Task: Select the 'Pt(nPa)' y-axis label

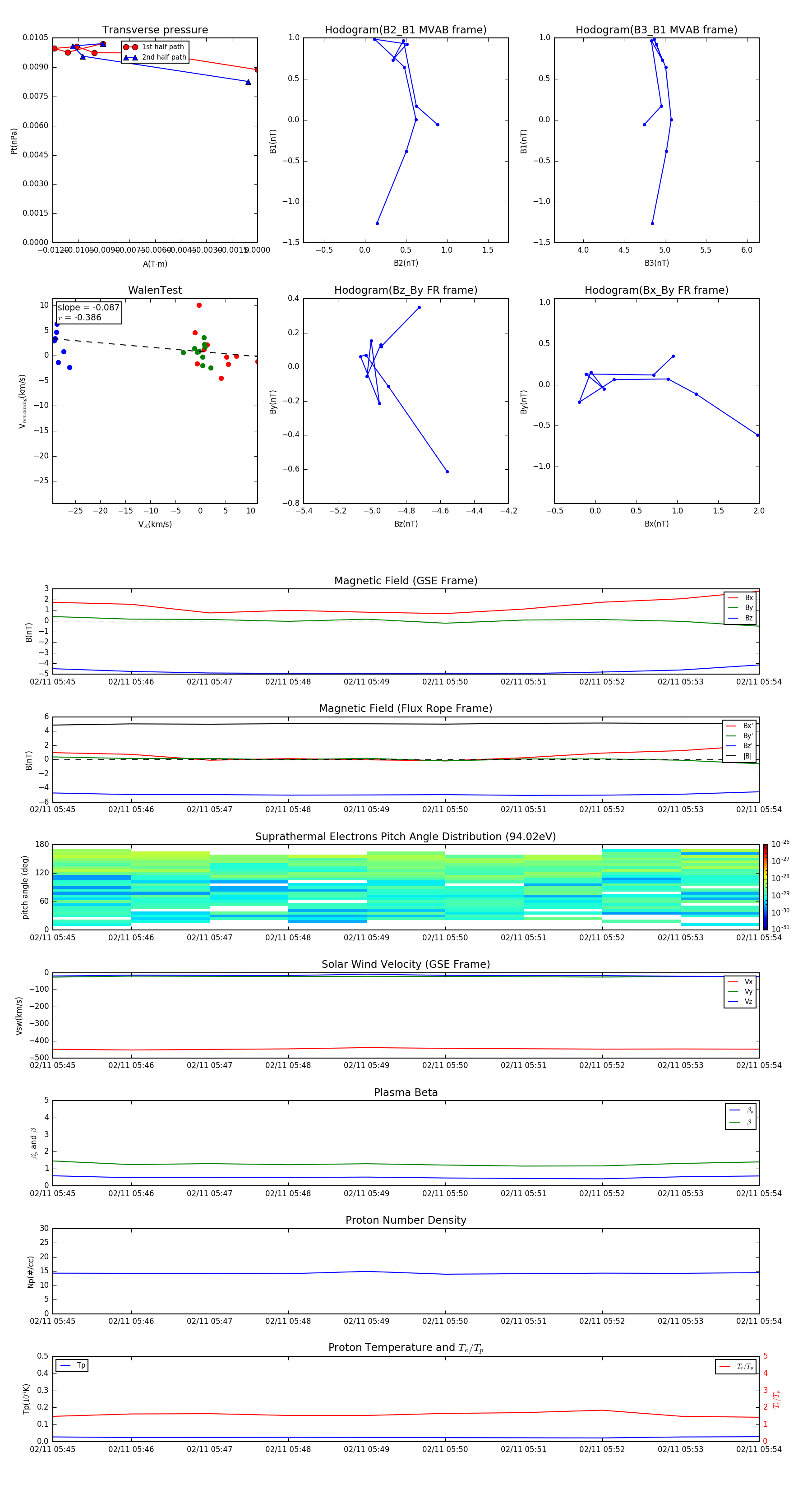Action: pos(14,141)
